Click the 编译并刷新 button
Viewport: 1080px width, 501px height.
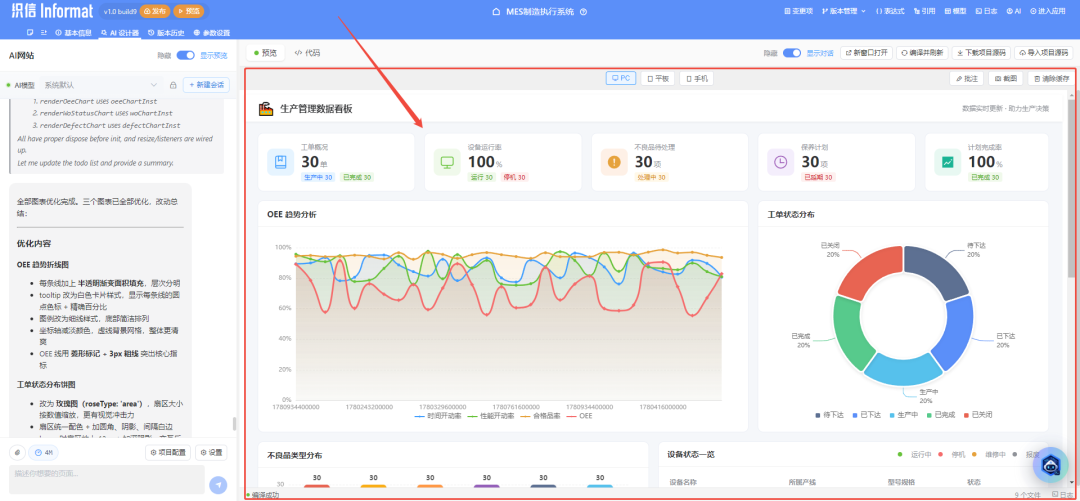tap(923, 53)
